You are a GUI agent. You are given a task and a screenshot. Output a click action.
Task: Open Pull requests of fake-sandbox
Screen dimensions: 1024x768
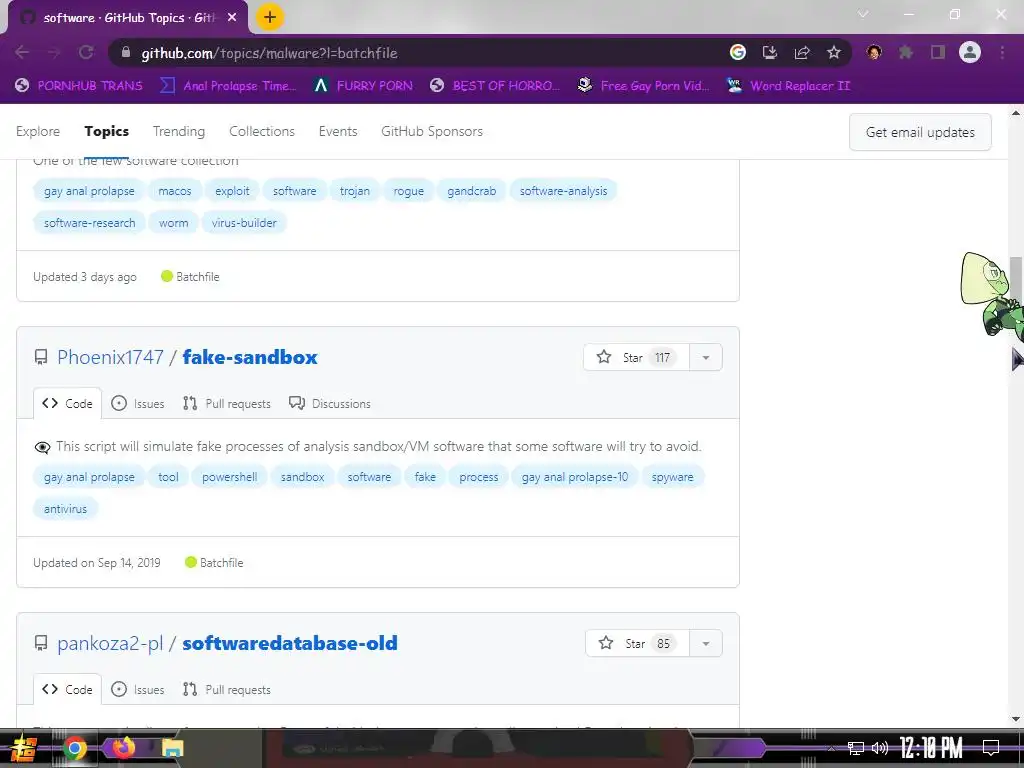pos(227,404)
